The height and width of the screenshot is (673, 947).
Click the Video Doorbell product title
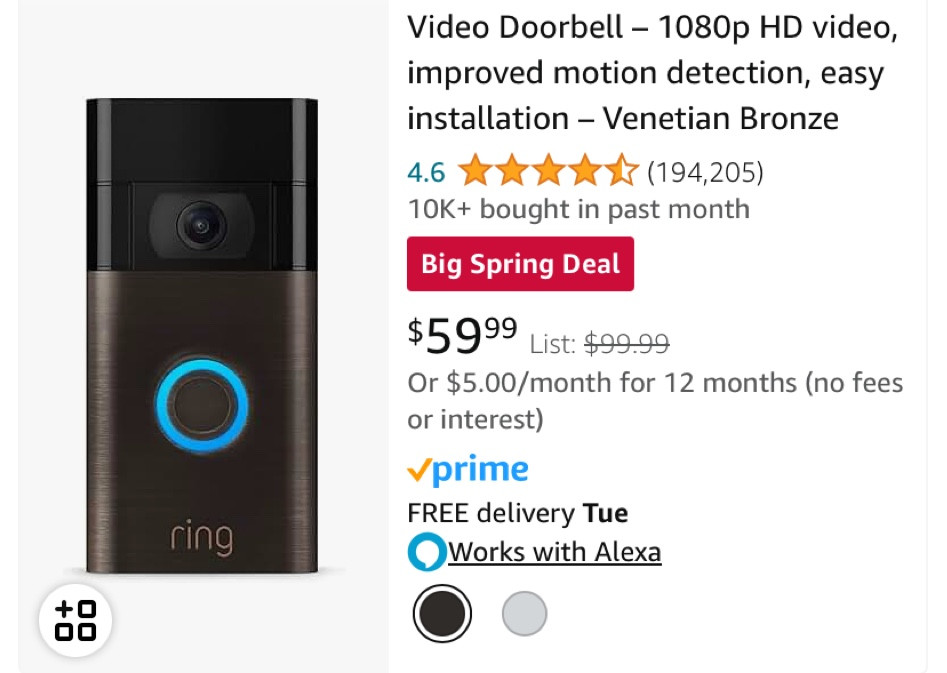[x=652, y=72]
